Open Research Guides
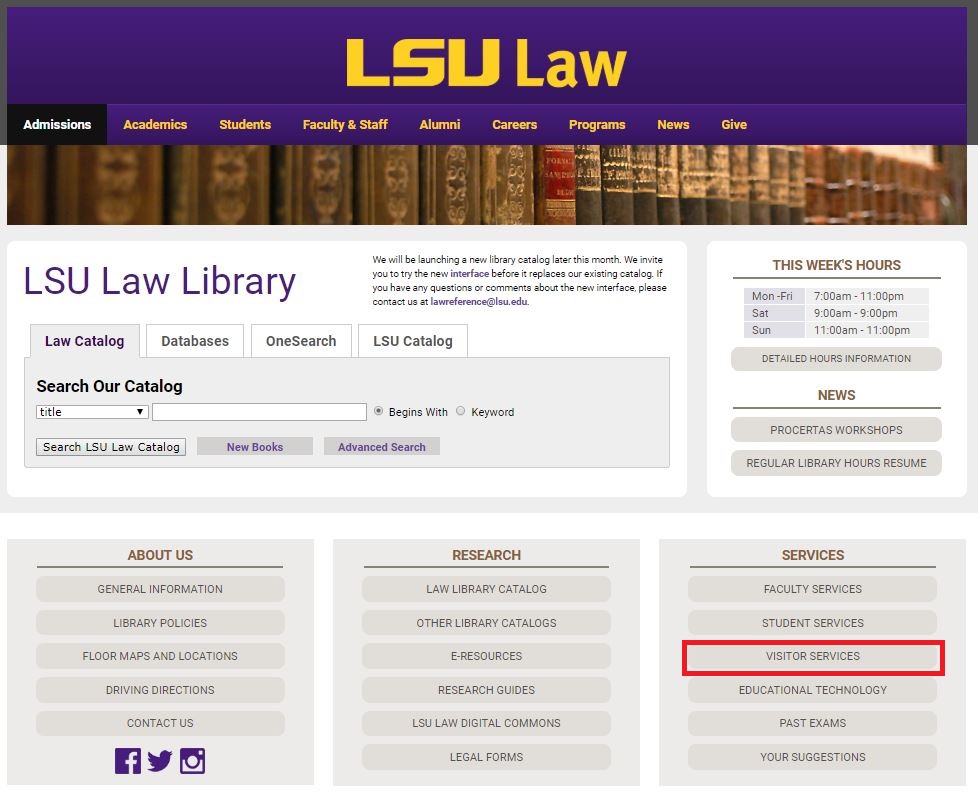Viewport: 978px width, 804px height. tap(487, 690)
